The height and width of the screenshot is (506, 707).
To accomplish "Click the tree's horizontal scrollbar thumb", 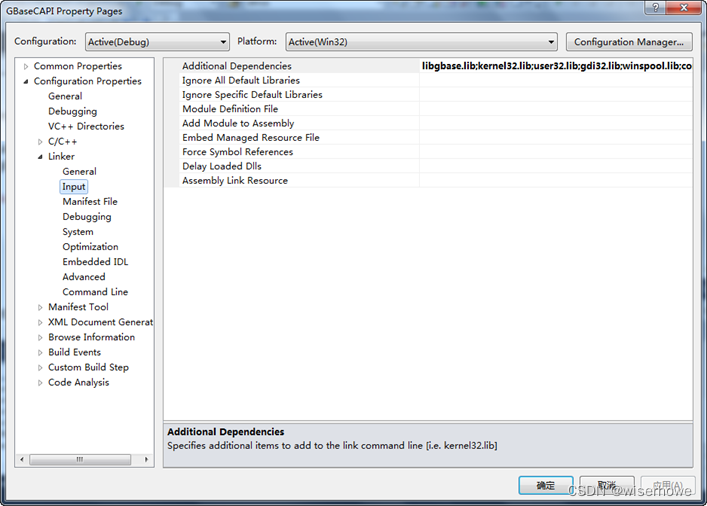I will point(80,460).
